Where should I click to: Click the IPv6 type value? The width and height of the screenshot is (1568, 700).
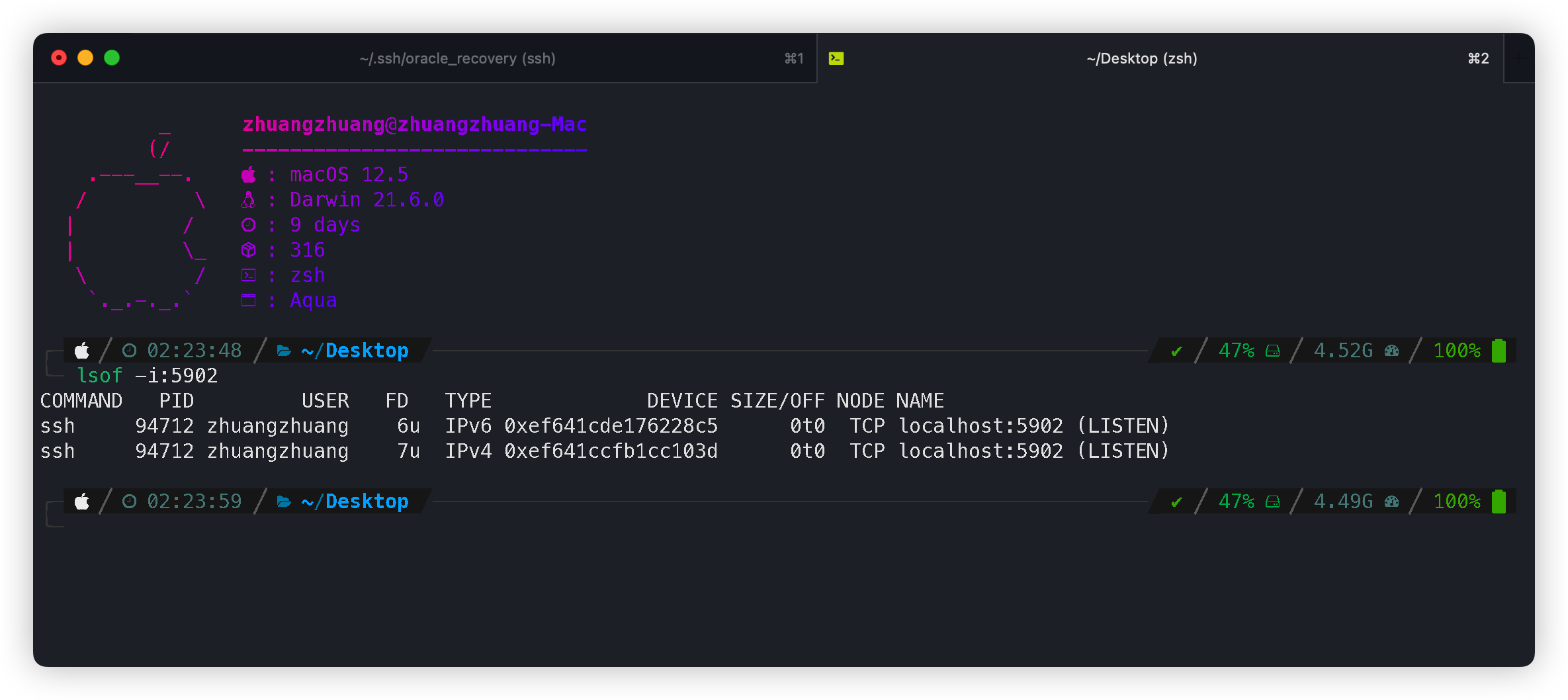click(468, 426)
